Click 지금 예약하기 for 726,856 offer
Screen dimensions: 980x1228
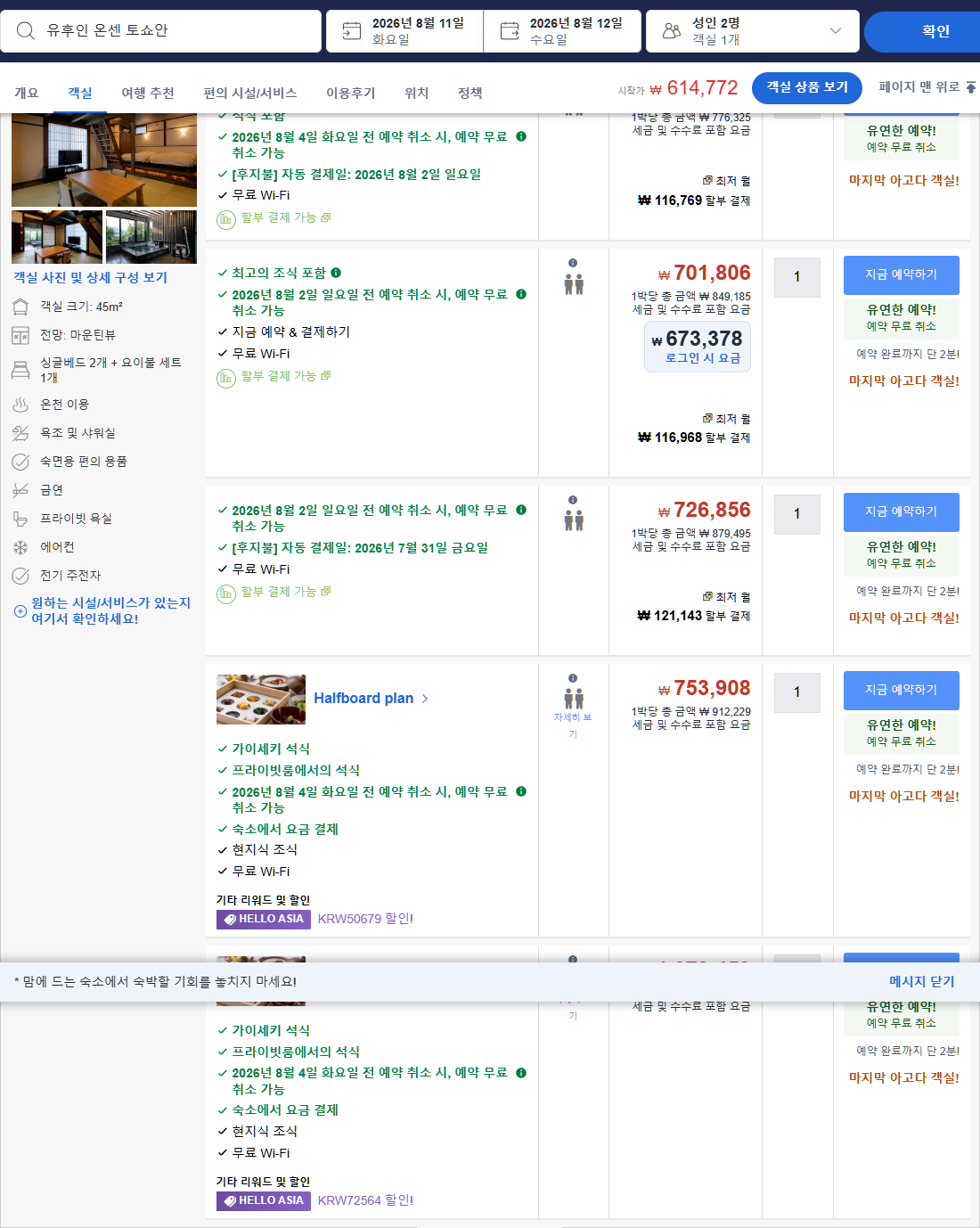[x=902, y=512]
